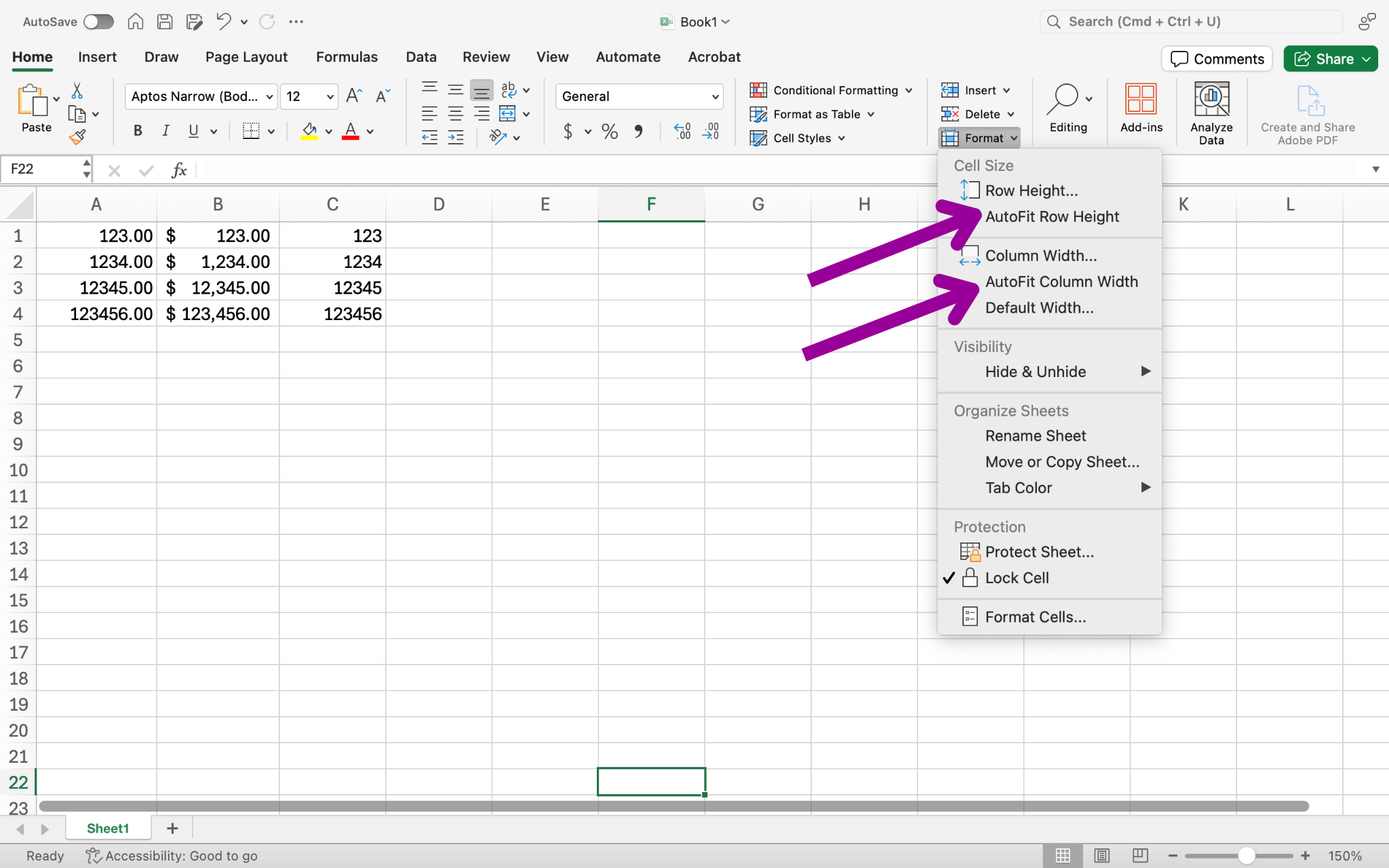Expand the Conditional Formatting dropdown
The height and width of the screenshot is (868, 1389).
click(x=908, y=91)
